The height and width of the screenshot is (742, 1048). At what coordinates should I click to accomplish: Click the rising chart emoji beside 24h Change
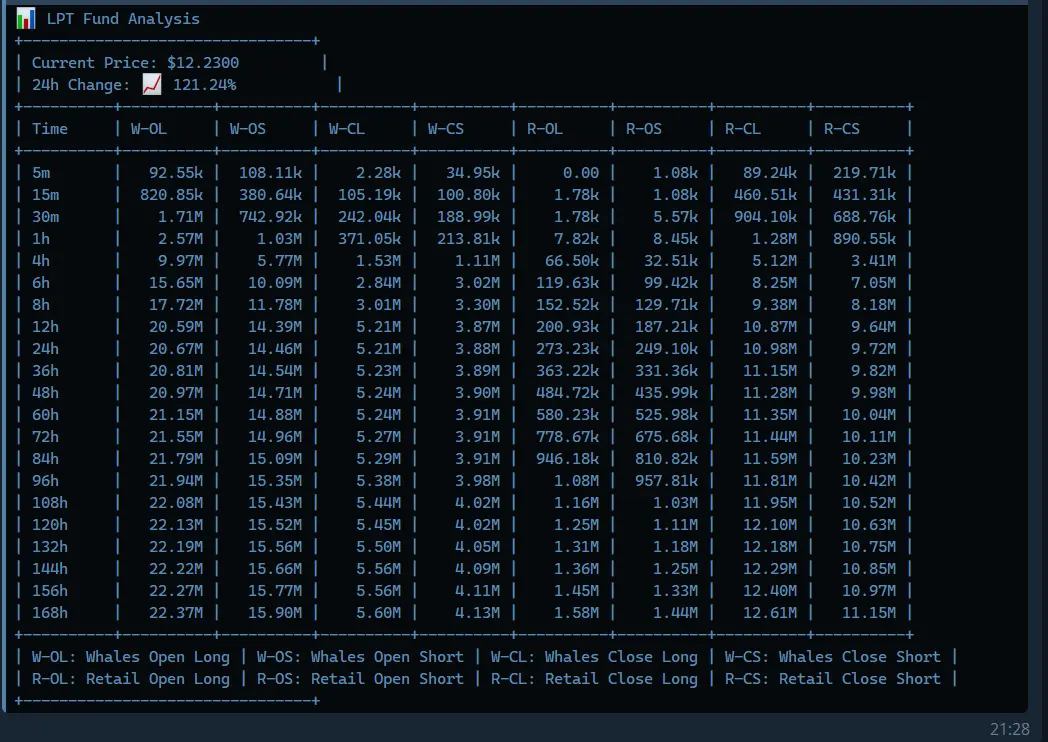pos(152,85)
